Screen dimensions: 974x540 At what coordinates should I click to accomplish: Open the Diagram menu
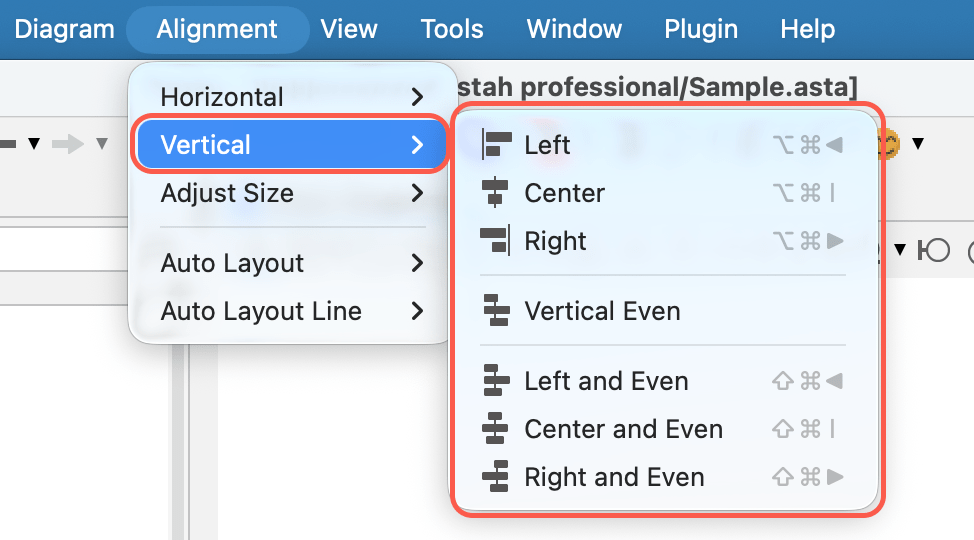click(x=65, y=29)
